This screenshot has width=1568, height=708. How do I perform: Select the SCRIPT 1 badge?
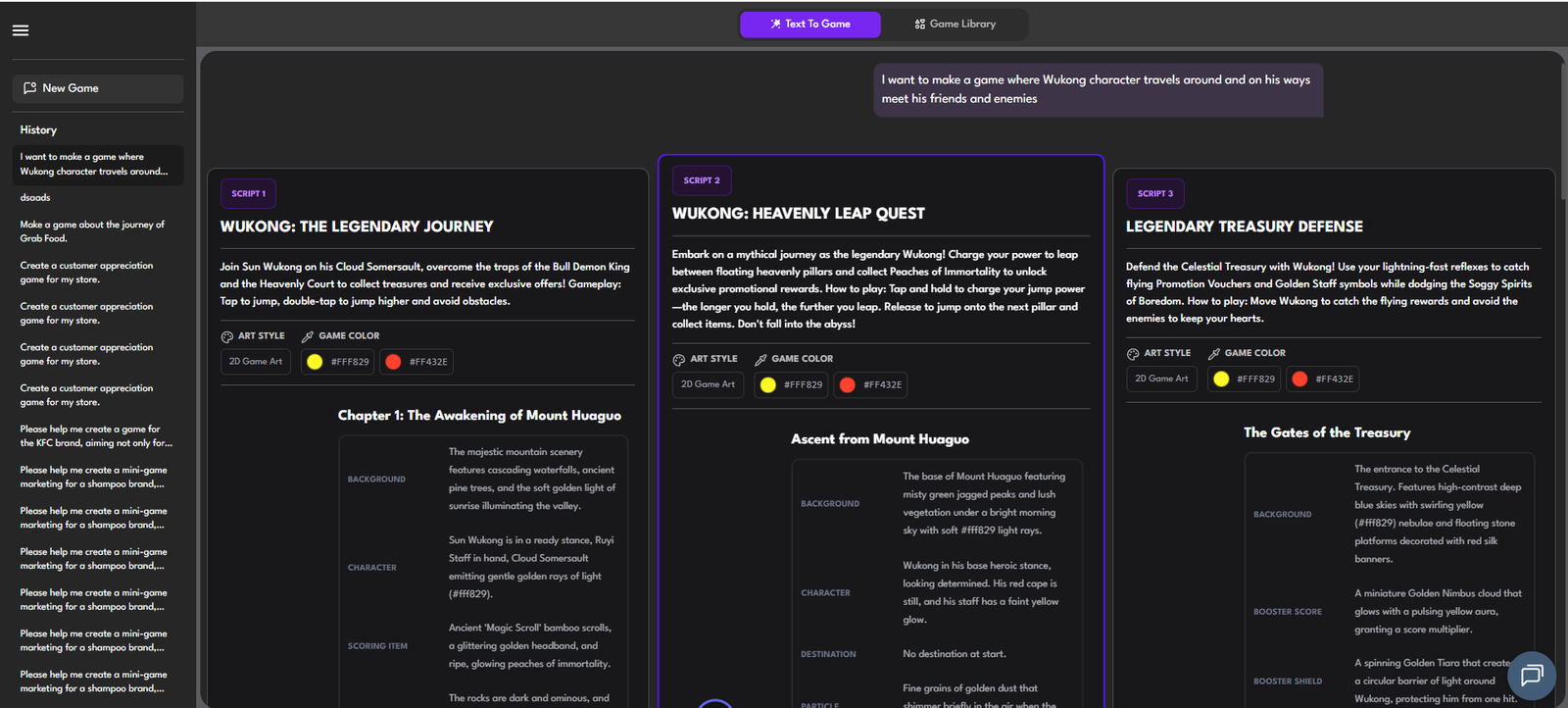[248, 194]
